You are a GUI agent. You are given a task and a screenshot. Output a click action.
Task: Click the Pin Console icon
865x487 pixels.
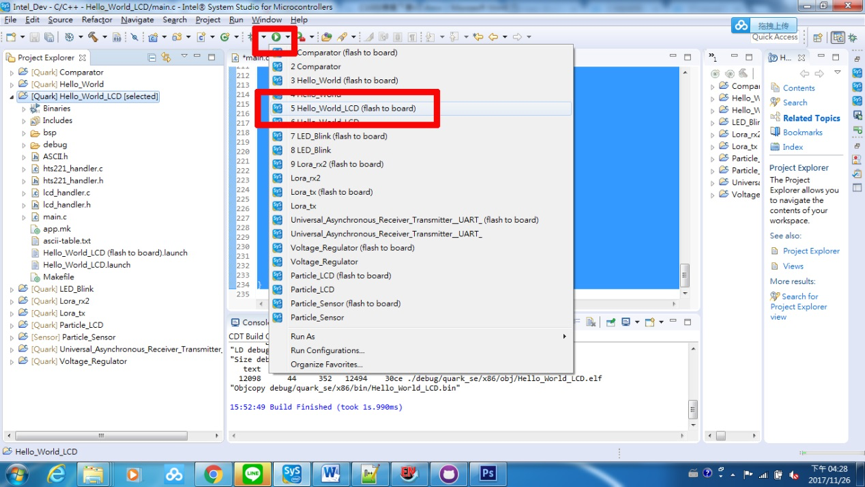(x=611, y=322)
